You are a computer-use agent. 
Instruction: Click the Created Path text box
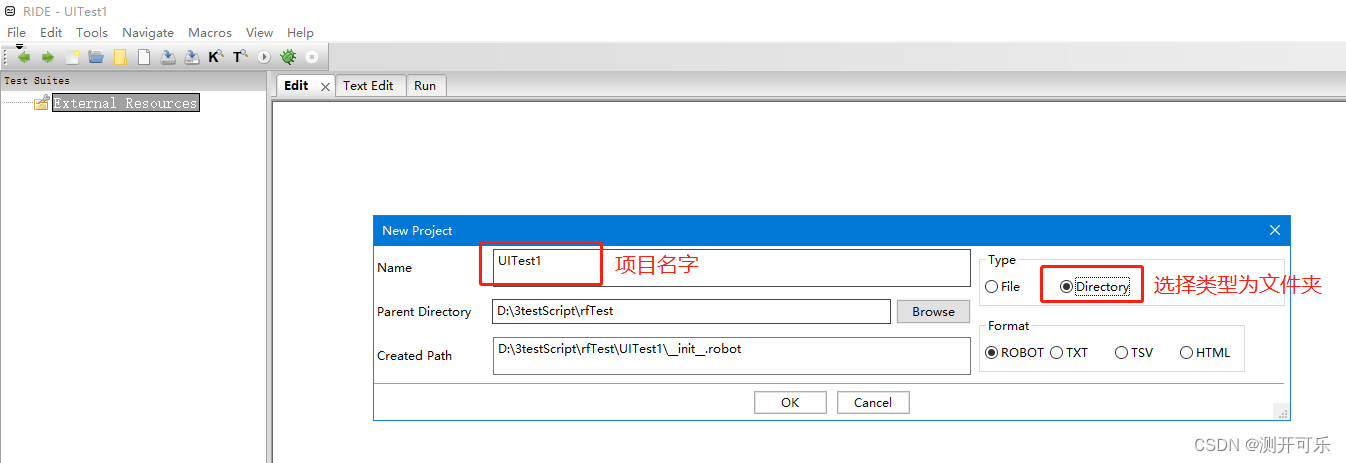[x=731, y=356]
